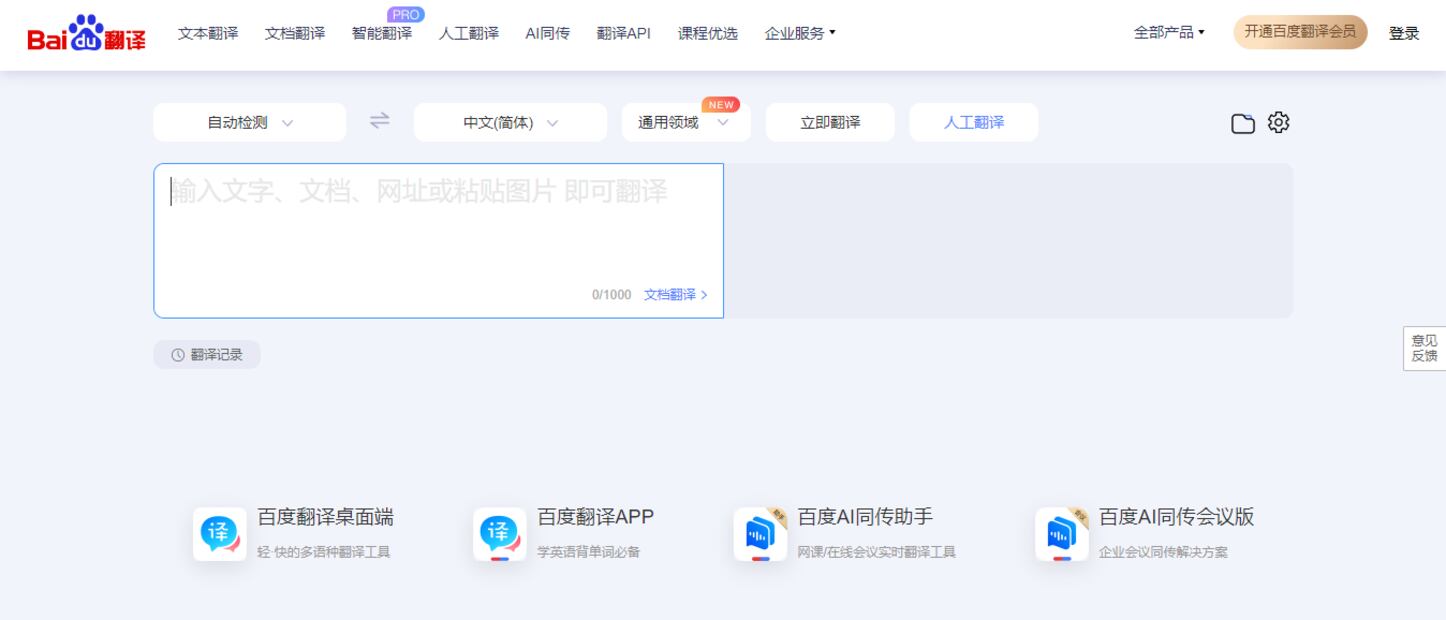Open the 通用领域 domain dropdown
The image size is (1446, 620).
685,123
